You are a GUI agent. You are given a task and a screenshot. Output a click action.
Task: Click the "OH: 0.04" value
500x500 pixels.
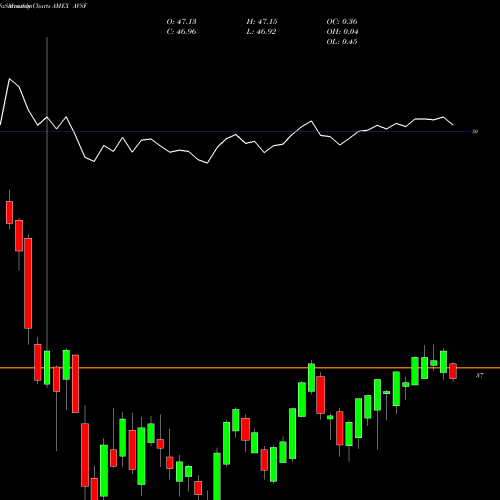click(342, 32)
